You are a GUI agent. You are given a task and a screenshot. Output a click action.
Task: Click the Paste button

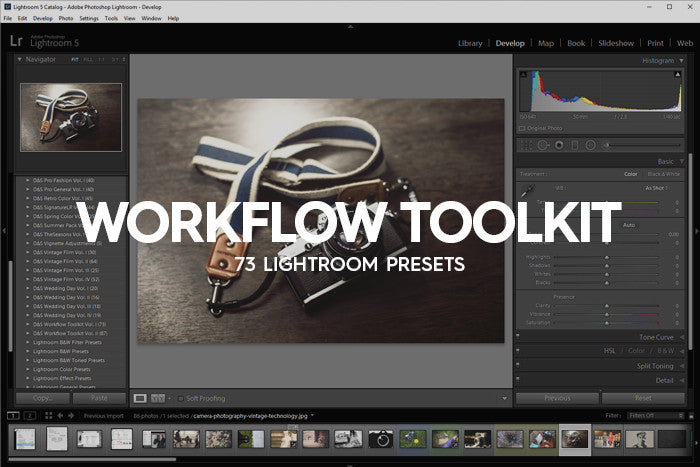[x=99, y=398]
